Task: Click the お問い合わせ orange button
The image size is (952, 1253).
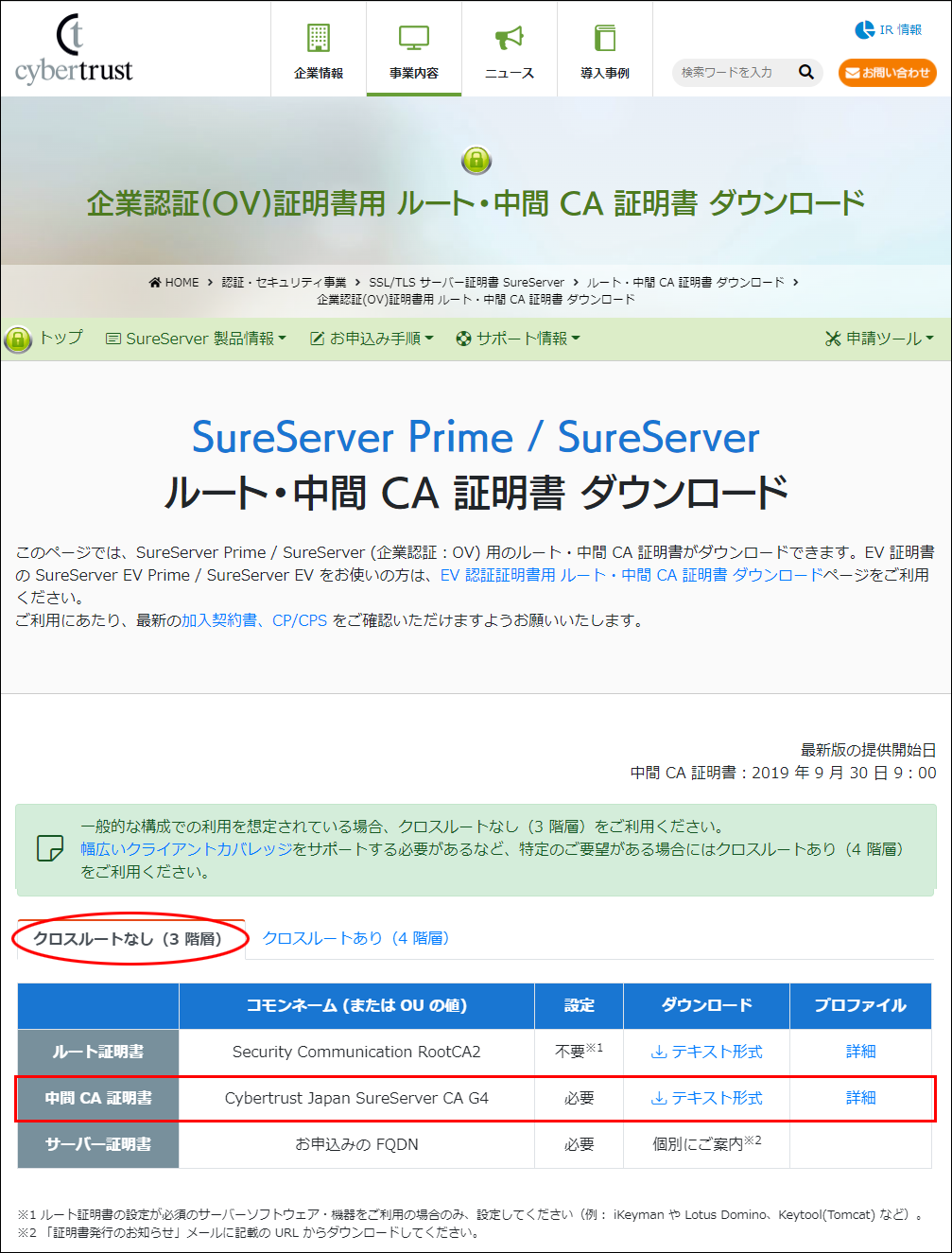Action: pos(887,73)
